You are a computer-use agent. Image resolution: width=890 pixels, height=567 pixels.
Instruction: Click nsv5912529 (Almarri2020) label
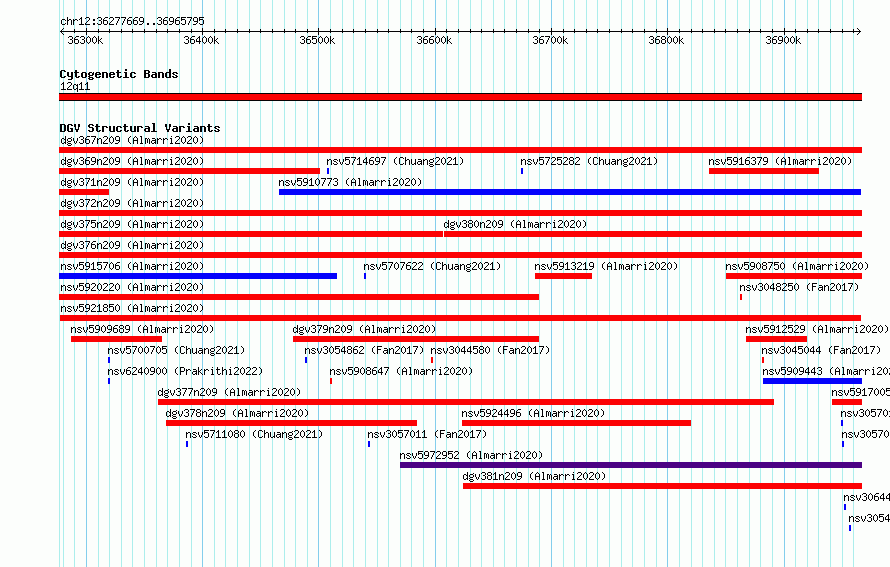(817, 329)
